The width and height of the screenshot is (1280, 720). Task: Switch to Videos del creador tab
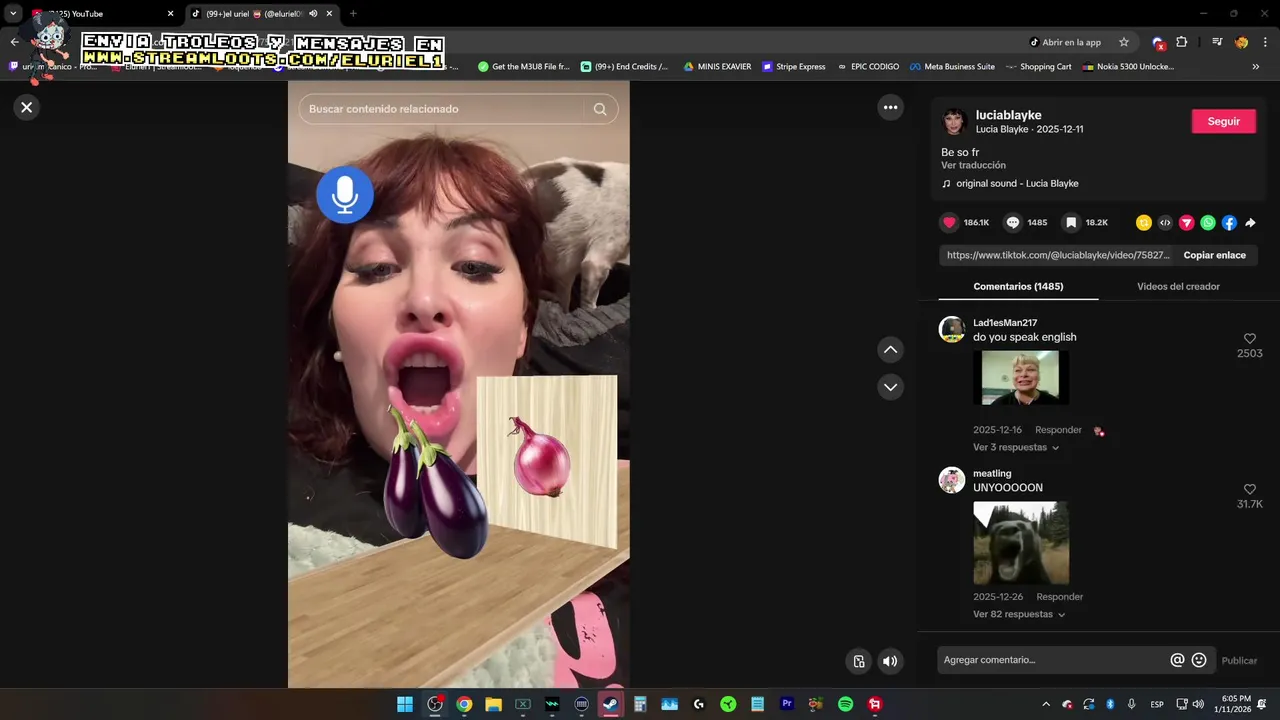tap(1178, 287)
